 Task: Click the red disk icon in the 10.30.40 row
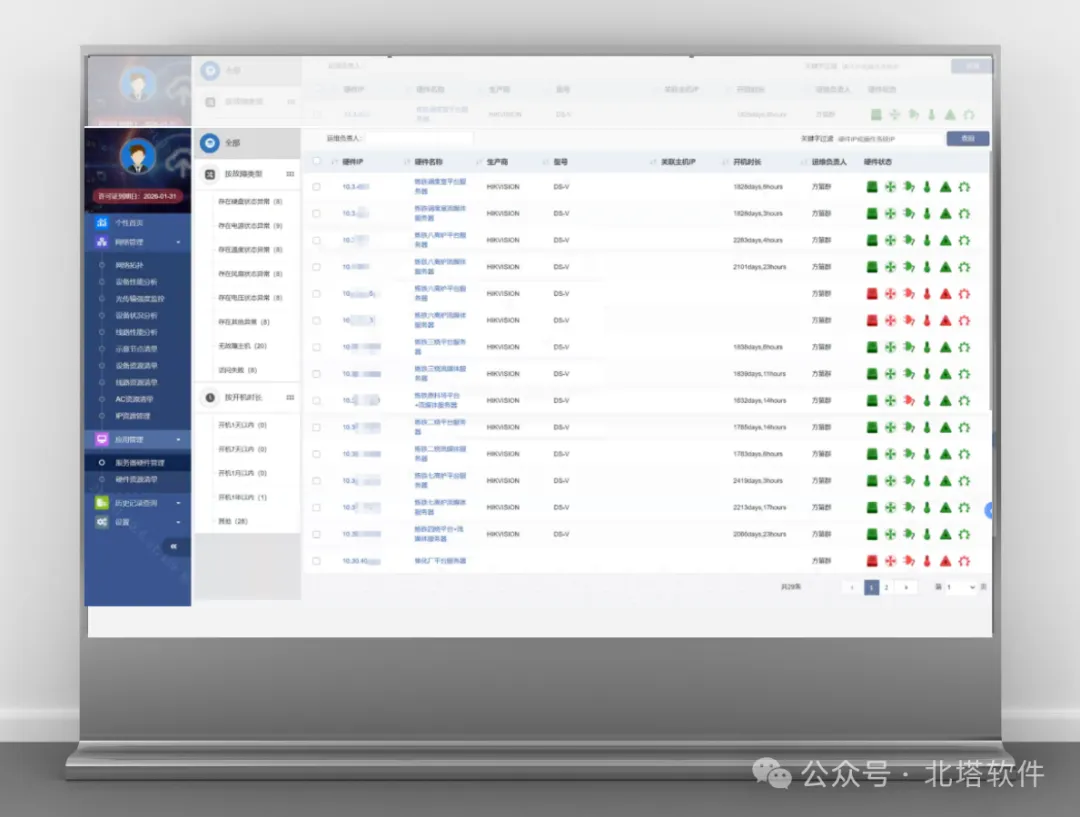tap(871, 561)
